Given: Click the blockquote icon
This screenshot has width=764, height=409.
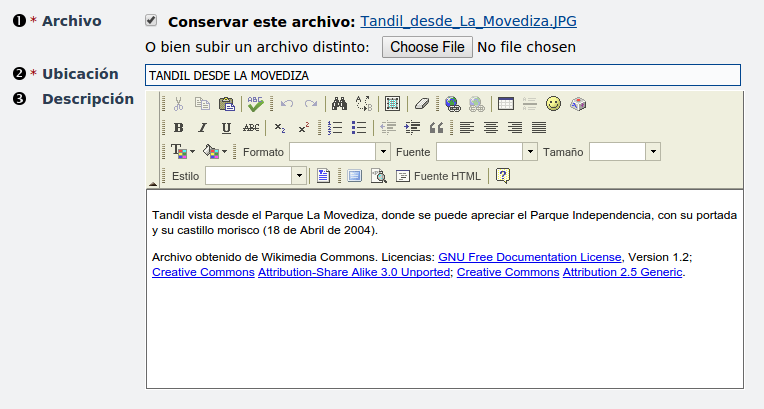Looking at the screenshot, I should pos(436,127).
